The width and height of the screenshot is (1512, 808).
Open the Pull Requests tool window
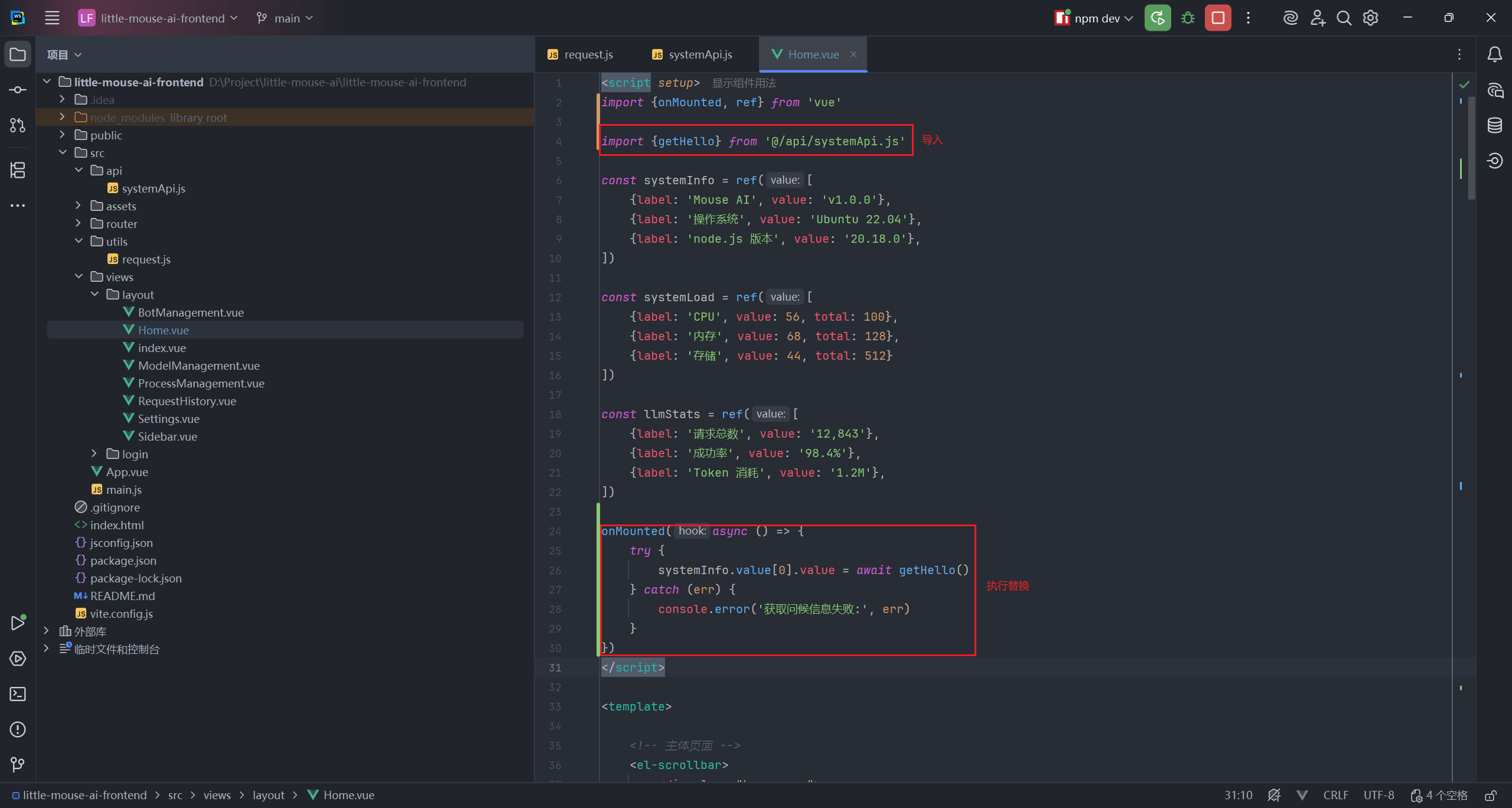[18, 125]
